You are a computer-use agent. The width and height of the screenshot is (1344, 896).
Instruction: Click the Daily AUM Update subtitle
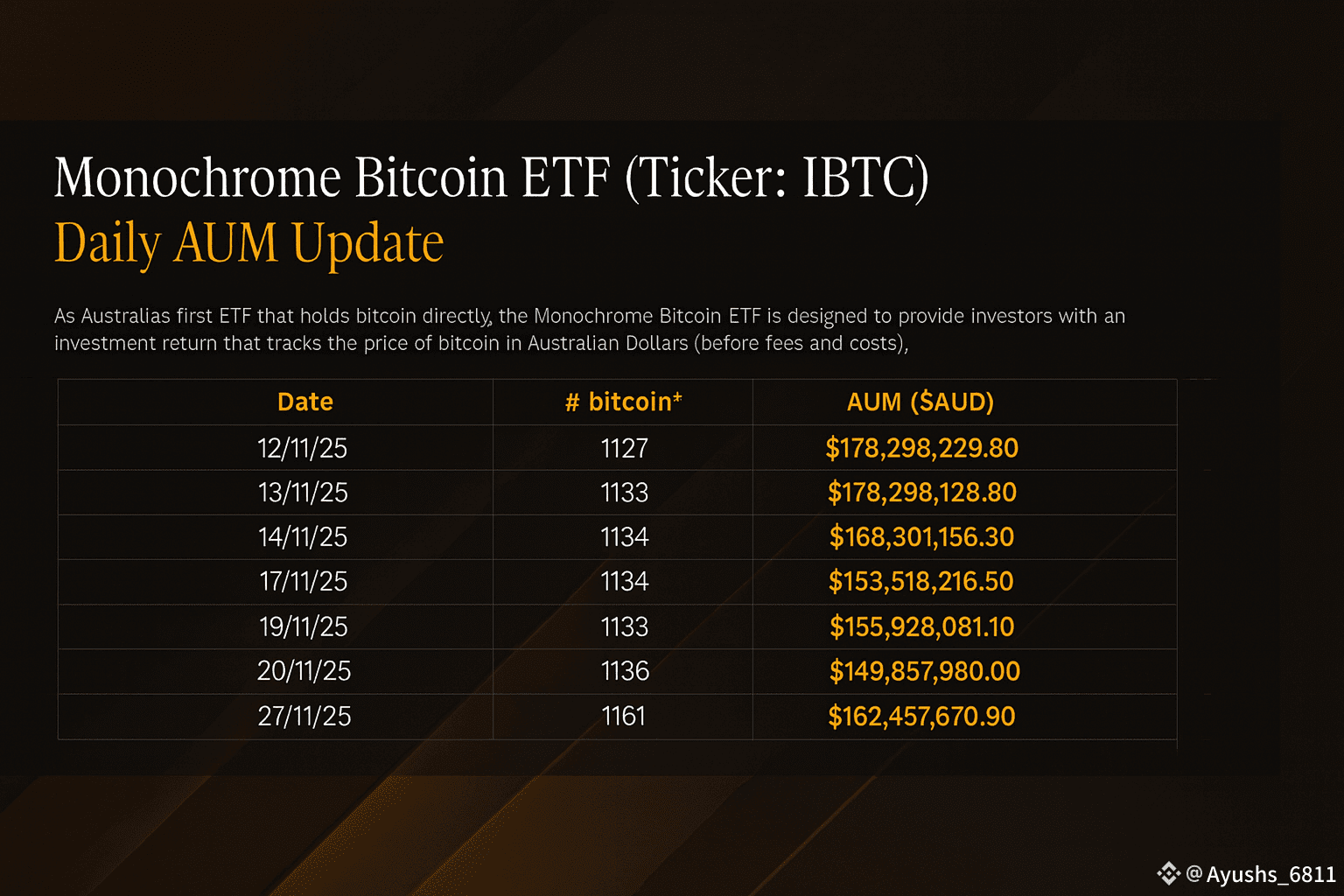pyautogui.click(x=249, y=242)
